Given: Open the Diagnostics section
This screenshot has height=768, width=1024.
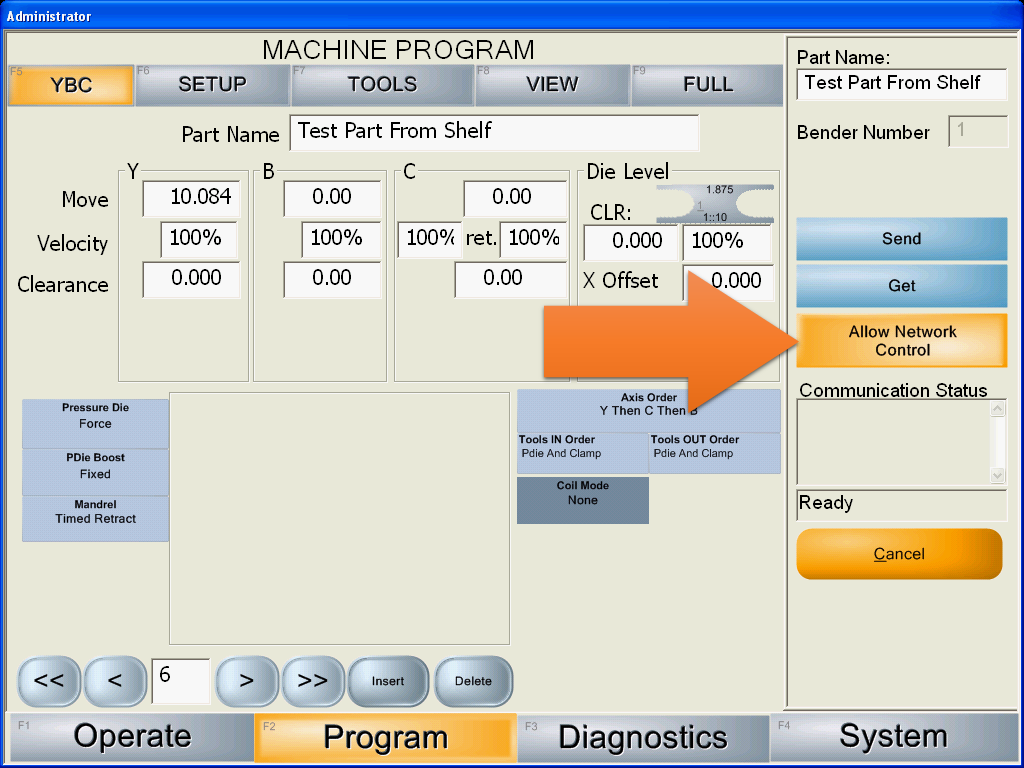Looking at the screenshot, I should pyautogui.click(x=642, y=738).
